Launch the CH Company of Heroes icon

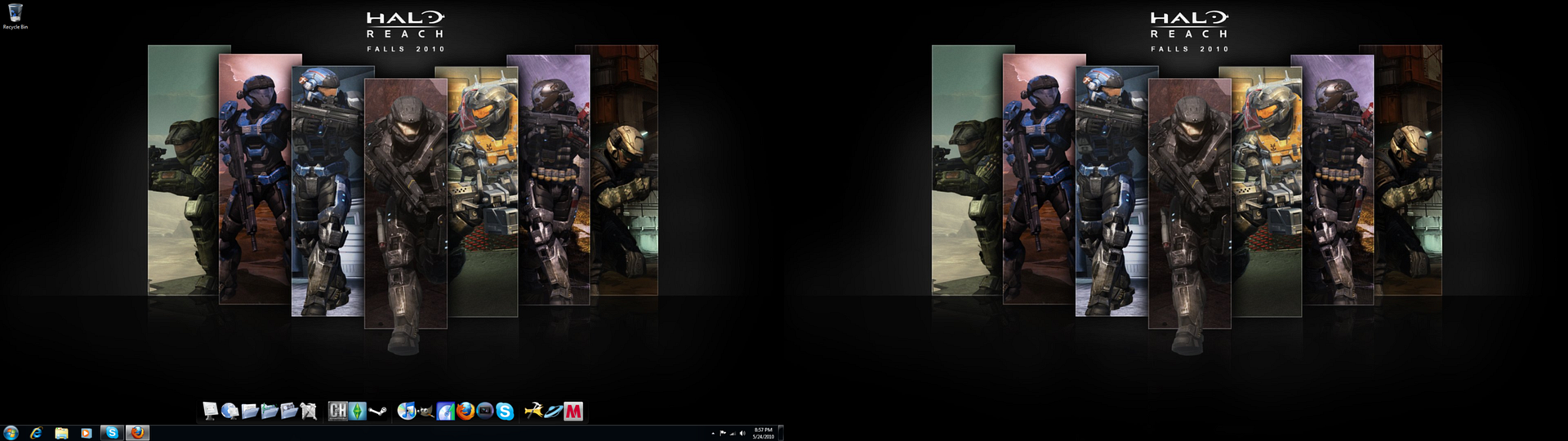[338, 411]
